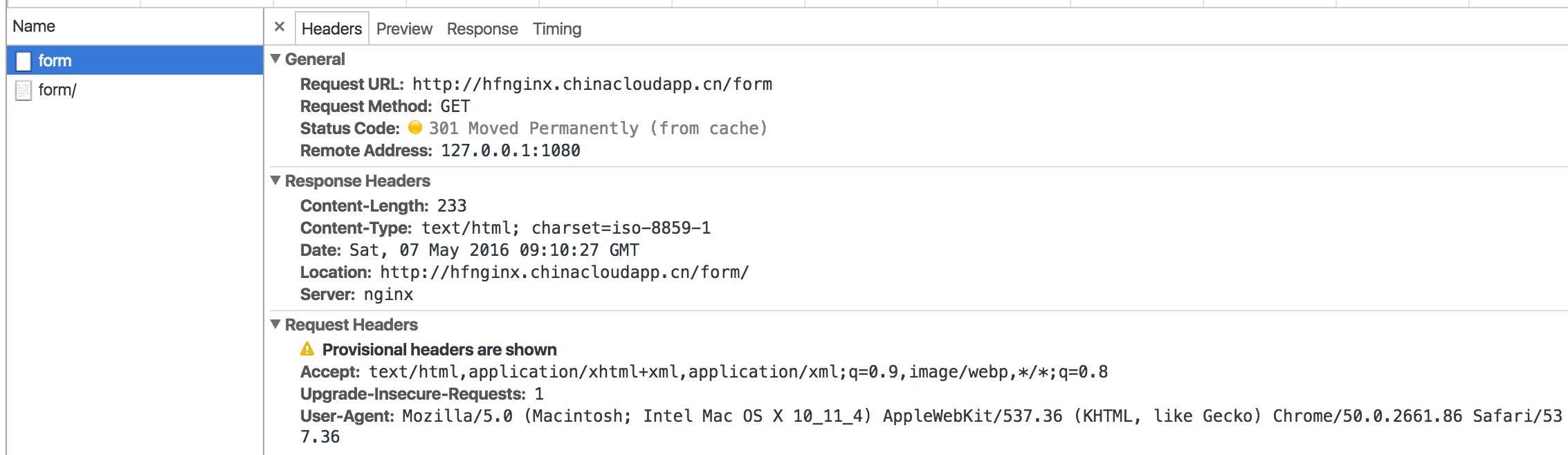Select the form/ request entry
The width and height of the screenshot is (1568, 455).
tap(57, 91)
